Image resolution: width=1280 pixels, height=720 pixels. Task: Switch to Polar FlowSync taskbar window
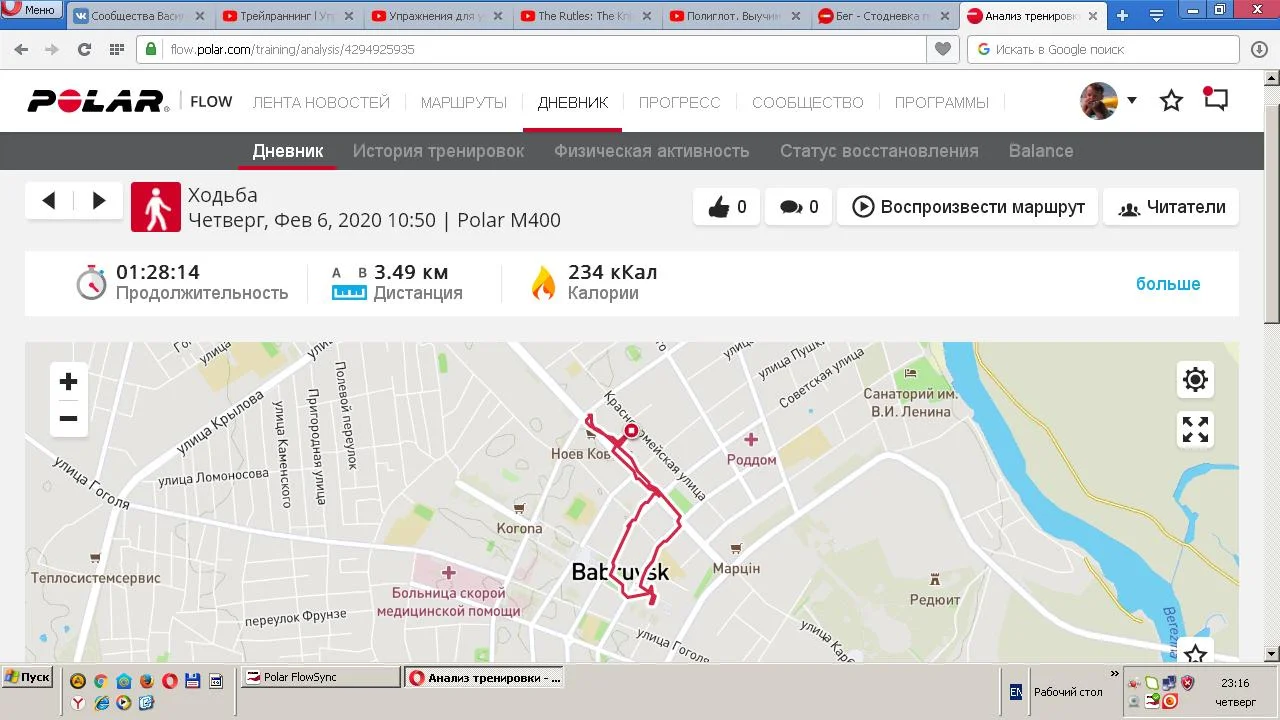(x=320, y=677)
